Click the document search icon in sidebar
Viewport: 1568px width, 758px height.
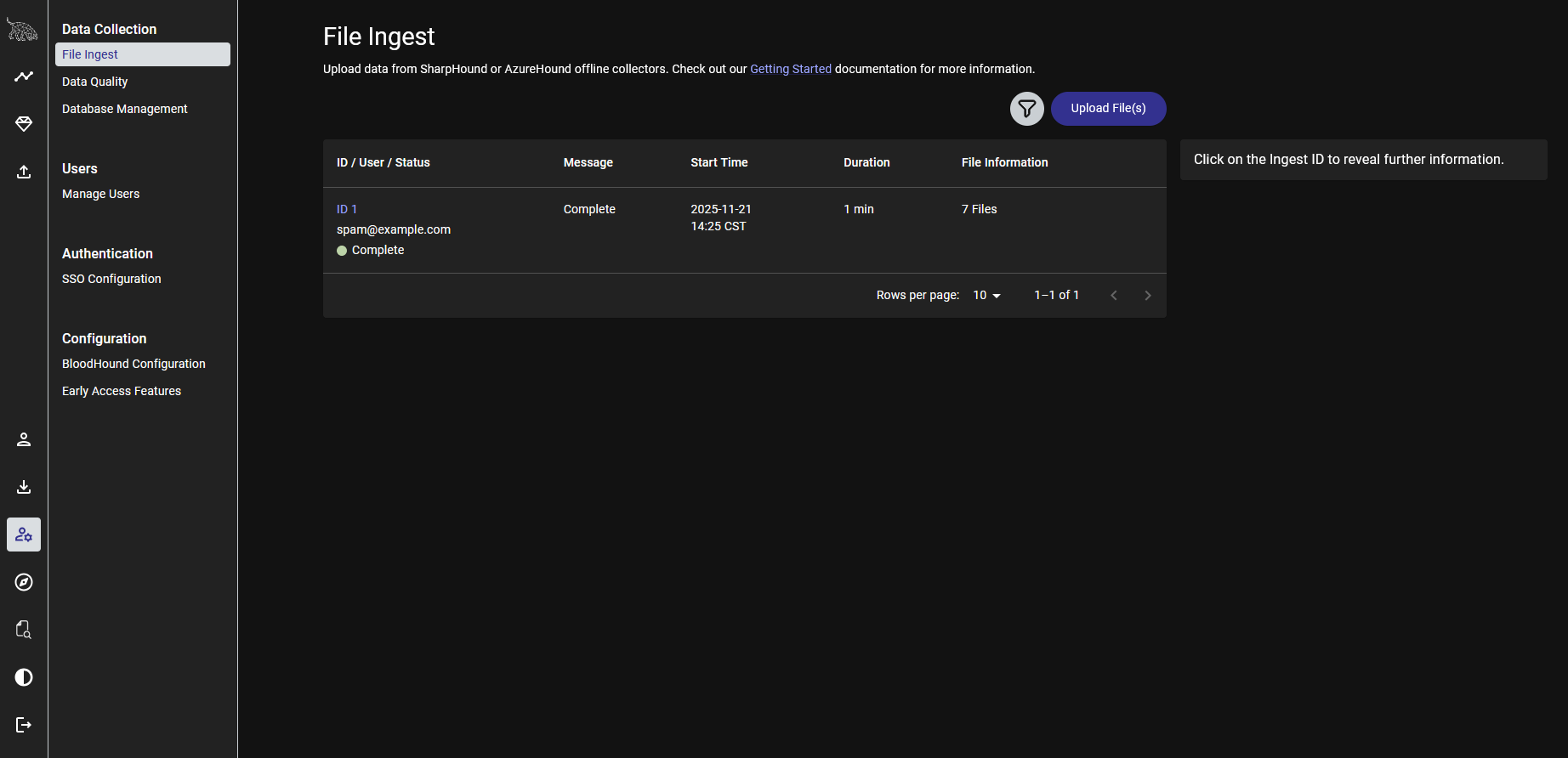coord(24,630)
